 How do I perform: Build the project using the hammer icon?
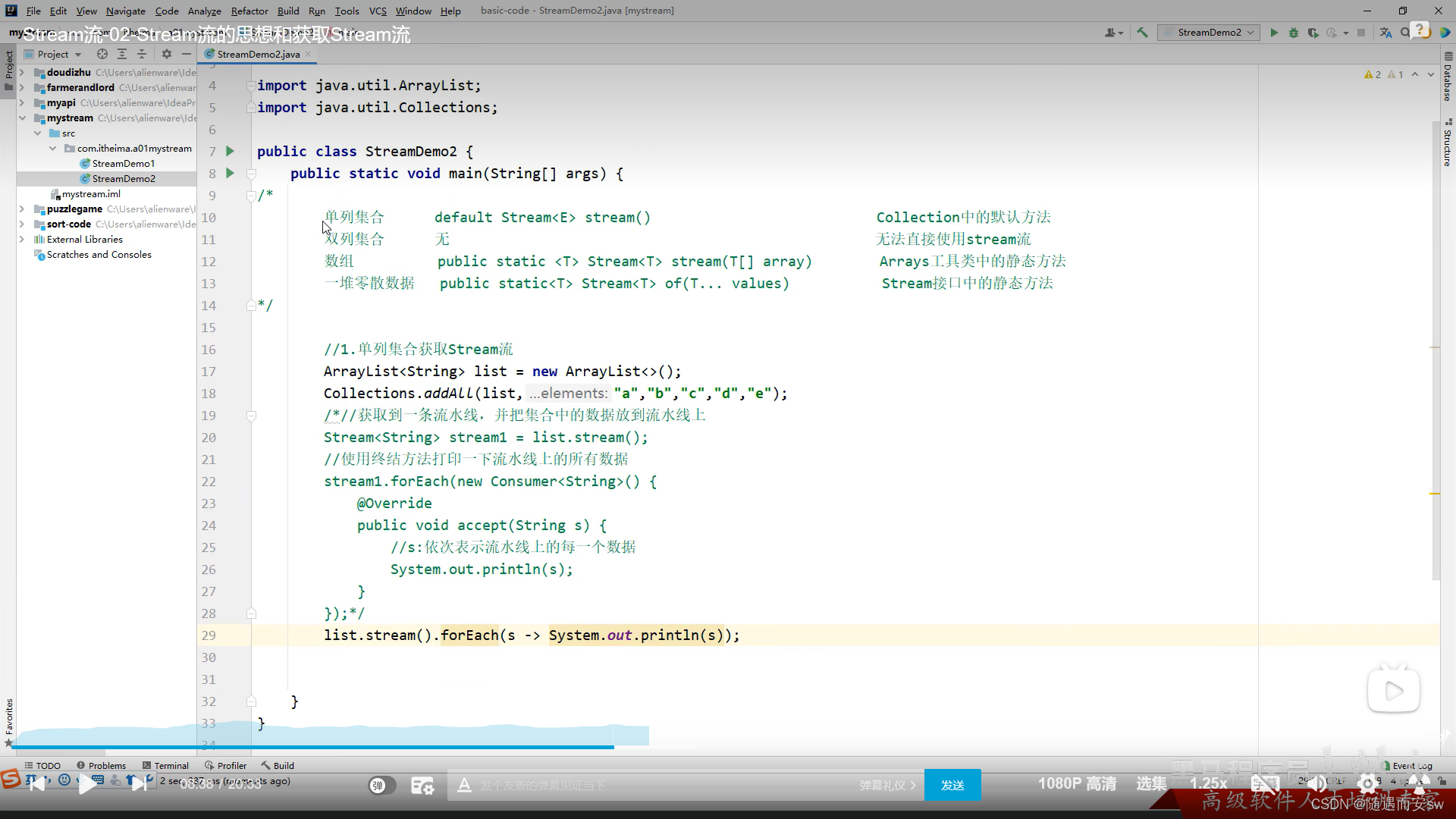pyautogui.click(x=1142, y=33)
